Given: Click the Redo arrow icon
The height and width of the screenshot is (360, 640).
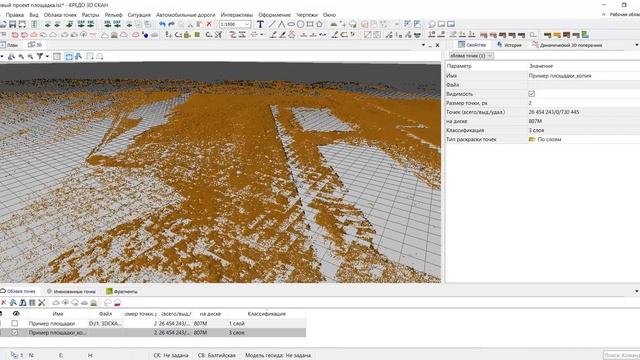Looking at the screenshot, I should pyautogui.click(x=171, y=24).
